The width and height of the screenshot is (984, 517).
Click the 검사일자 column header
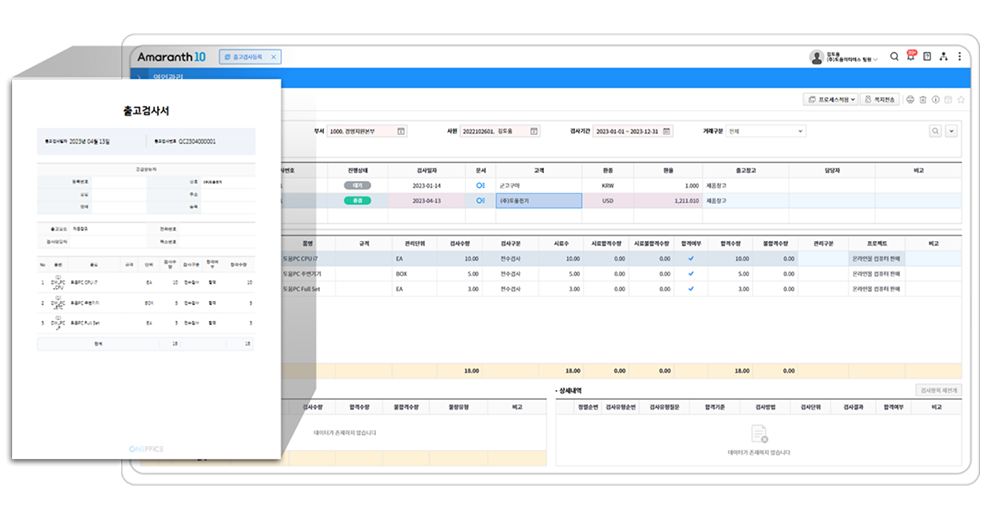(x=427, y=171)
